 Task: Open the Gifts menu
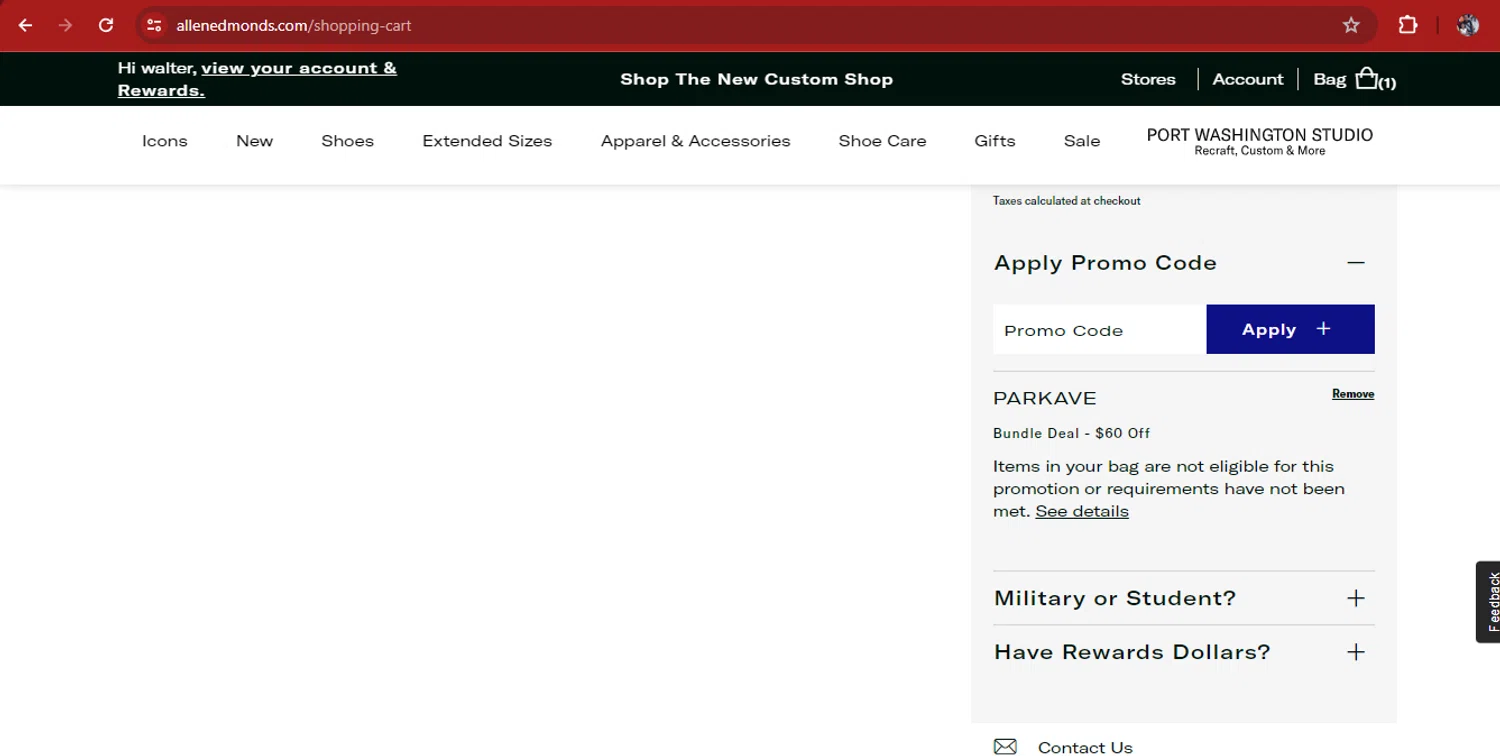coord(994,141)
